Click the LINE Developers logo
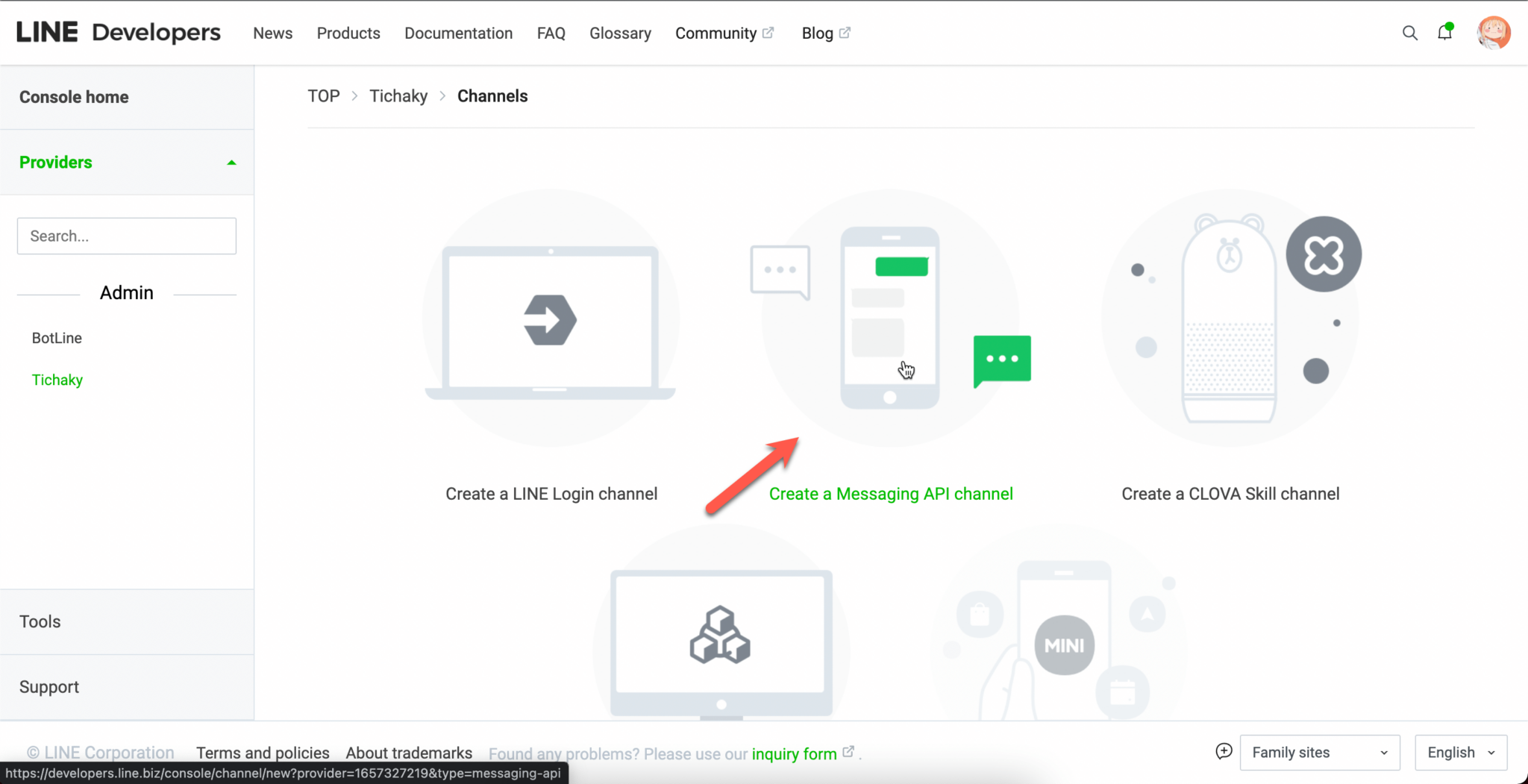The height and width of the screenshot is (784, 1528). [x=118, y=31]
